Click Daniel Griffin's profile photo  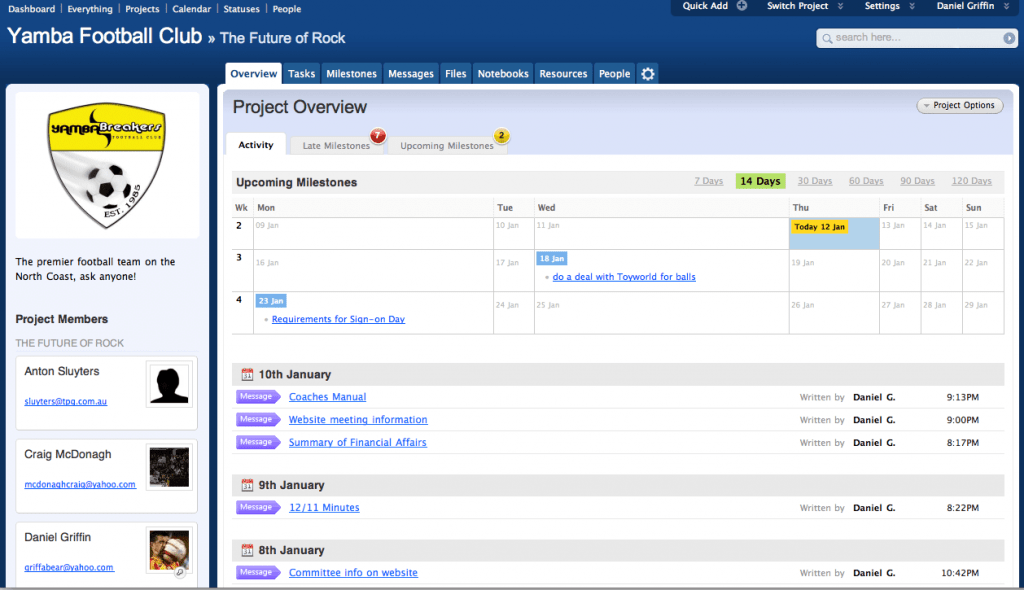[x=169, y=550]
